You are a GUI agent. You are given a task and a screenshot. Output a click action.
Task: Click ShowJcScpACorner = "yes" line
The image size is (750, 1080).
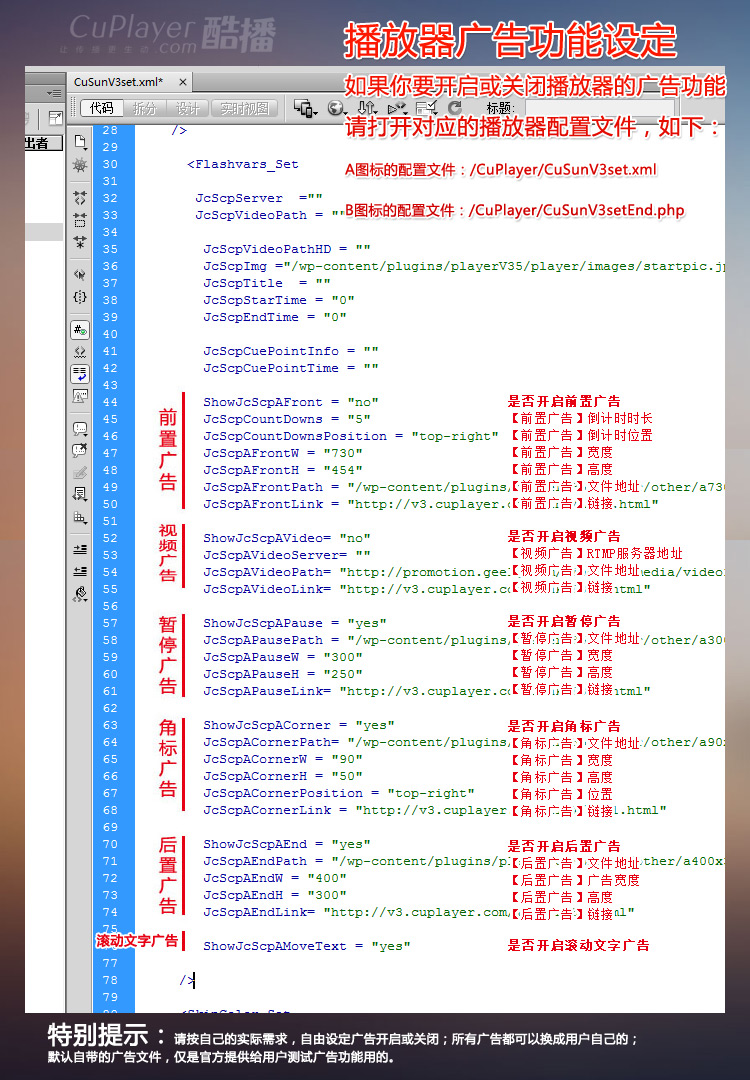click(x=299, y=725)
